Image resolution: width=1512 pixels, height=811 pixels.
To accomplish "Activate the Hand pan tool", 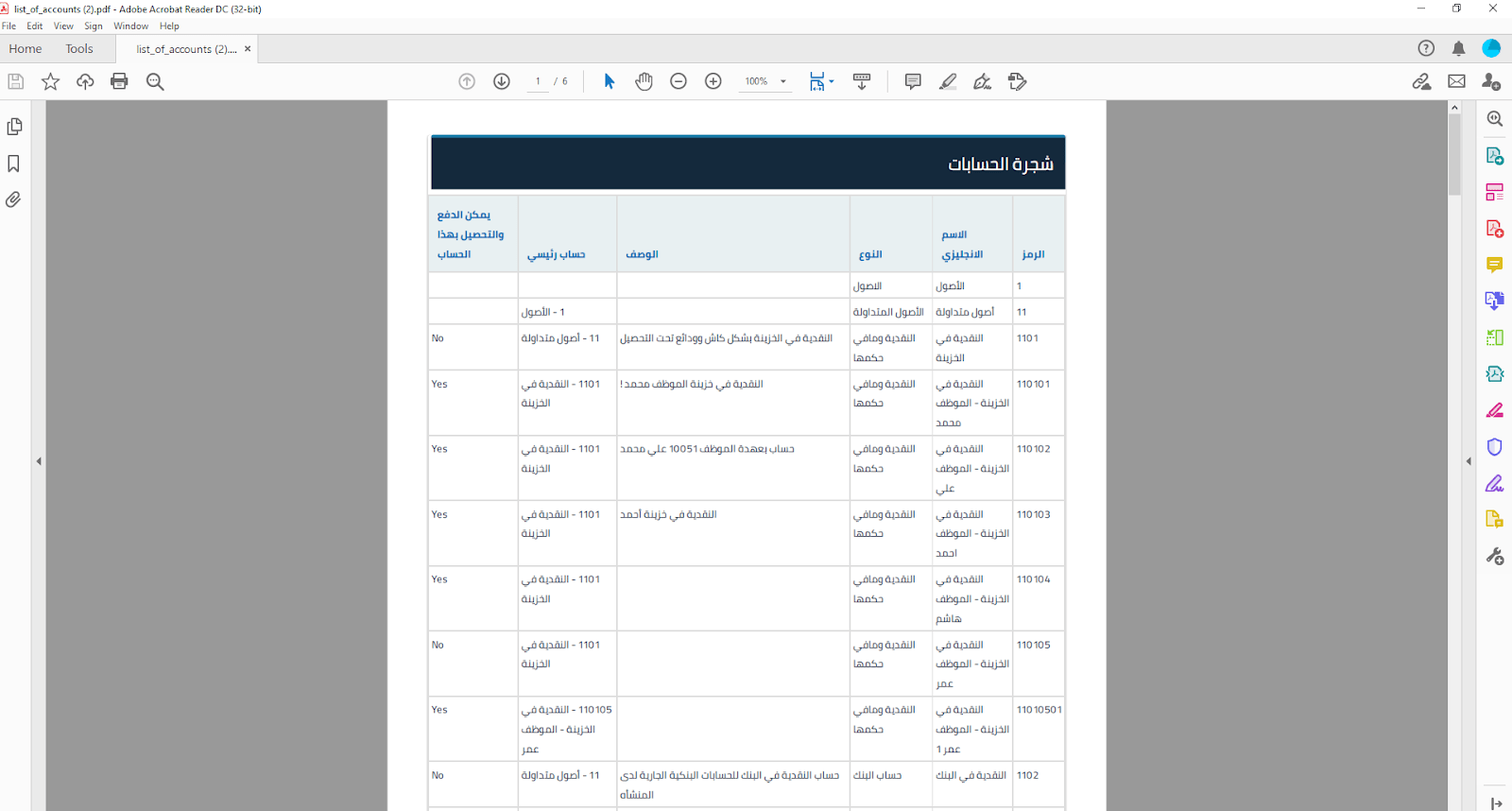I will point(644,81).
